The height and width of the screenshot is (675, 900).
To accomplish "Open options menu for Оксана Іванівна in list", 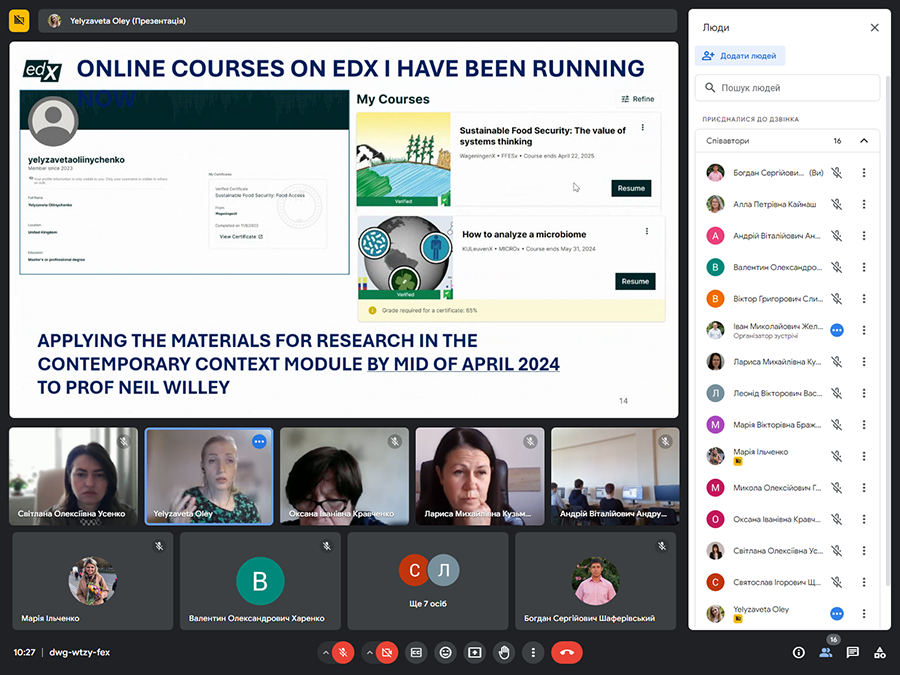I will coord(864,519).
